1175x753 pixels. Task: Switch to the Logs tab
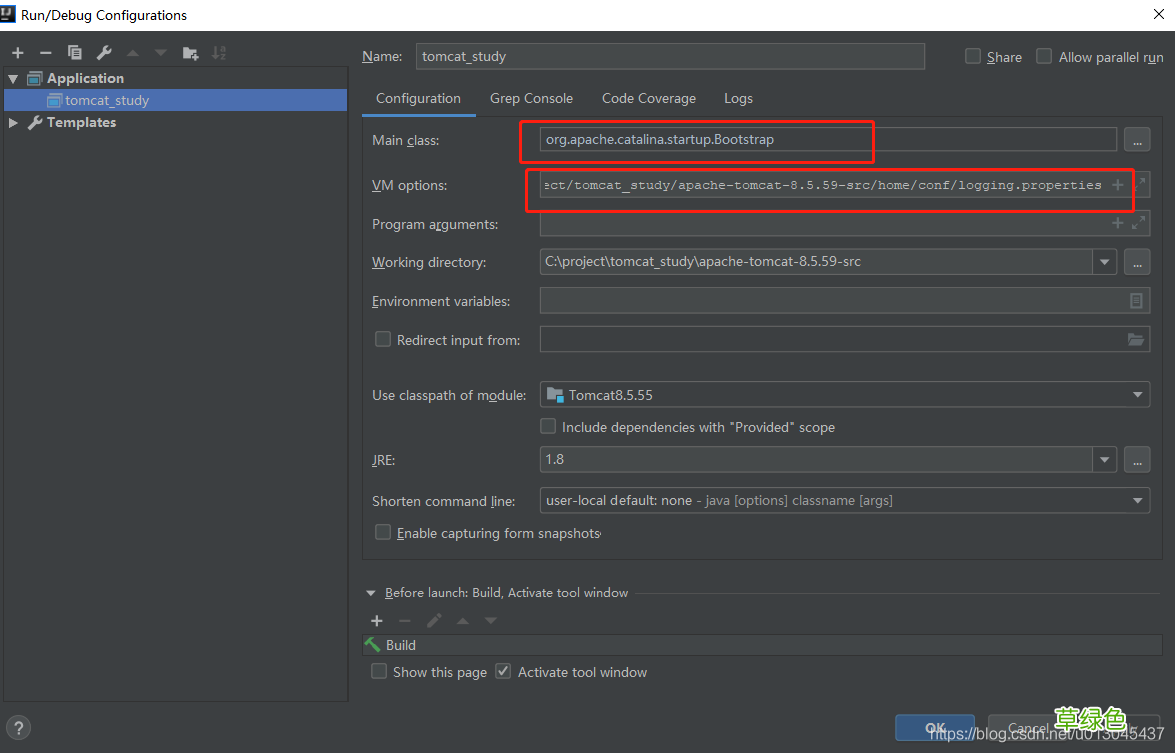pos(738,98)
